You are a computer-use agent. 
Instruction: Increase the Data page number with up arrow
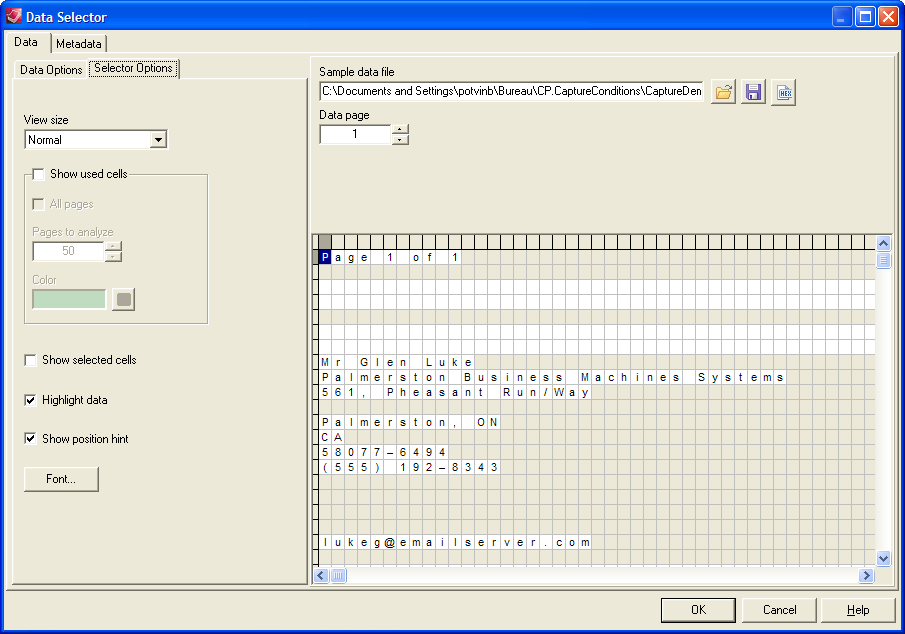coord(400,128)
